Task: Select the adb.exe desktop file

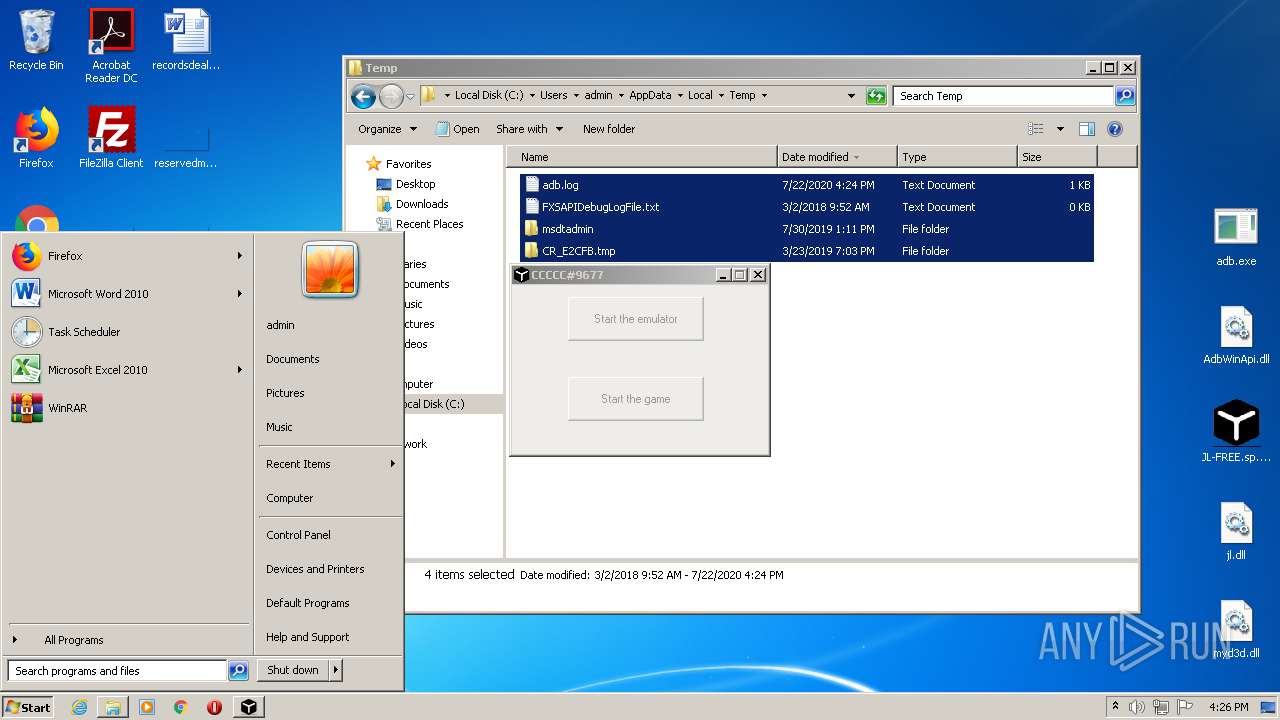Action: tap(1236, 237)
